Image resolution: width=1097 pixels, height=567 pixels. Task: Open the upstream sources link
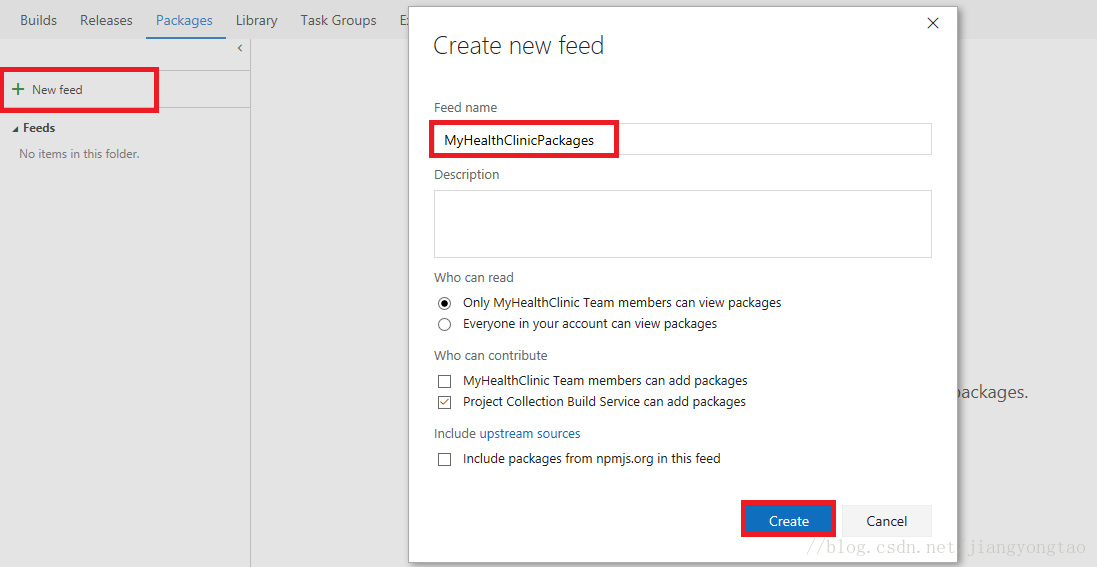coord(530,434)
